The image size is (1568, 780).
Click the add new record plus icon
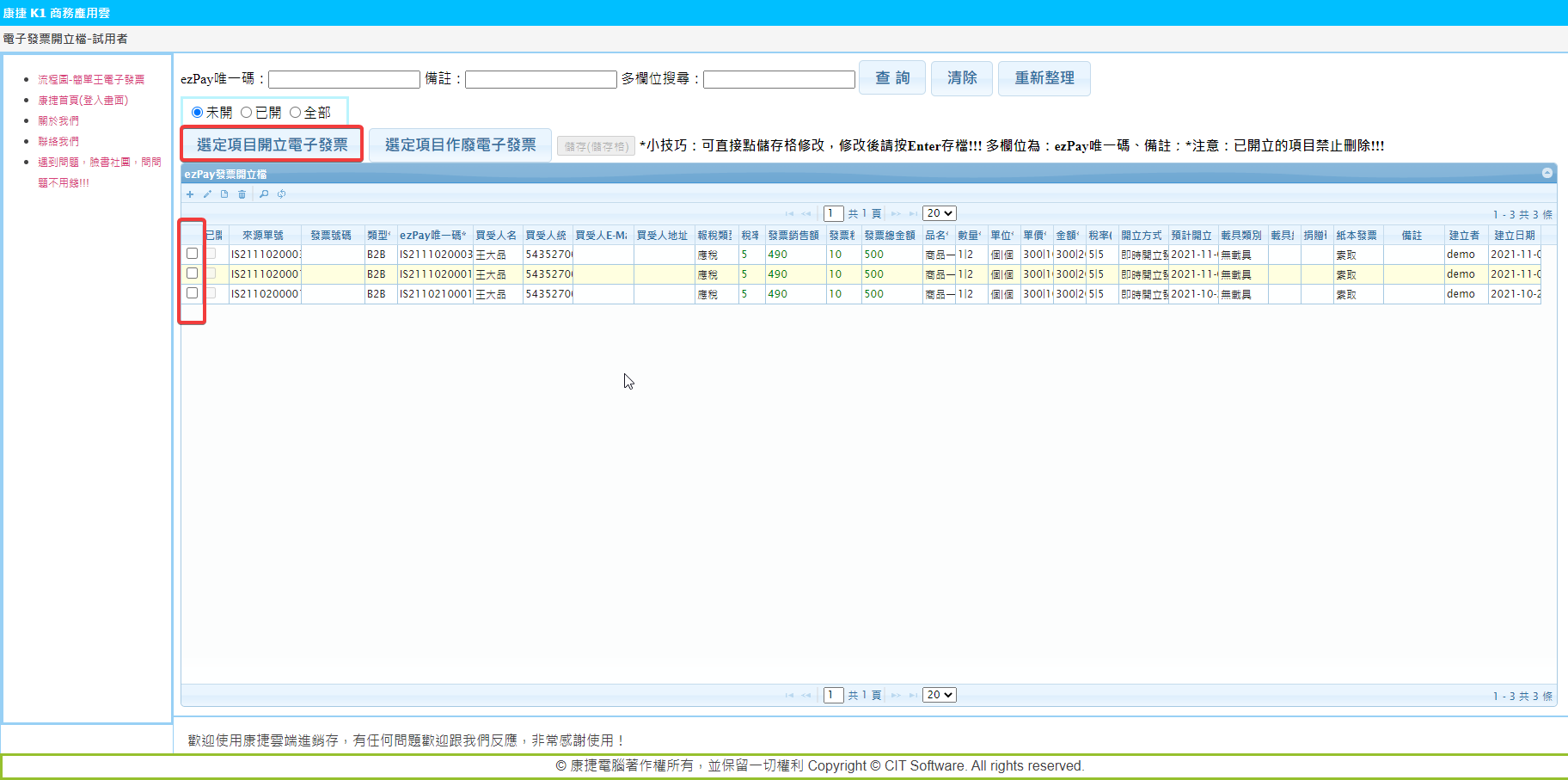coord(190,194)
